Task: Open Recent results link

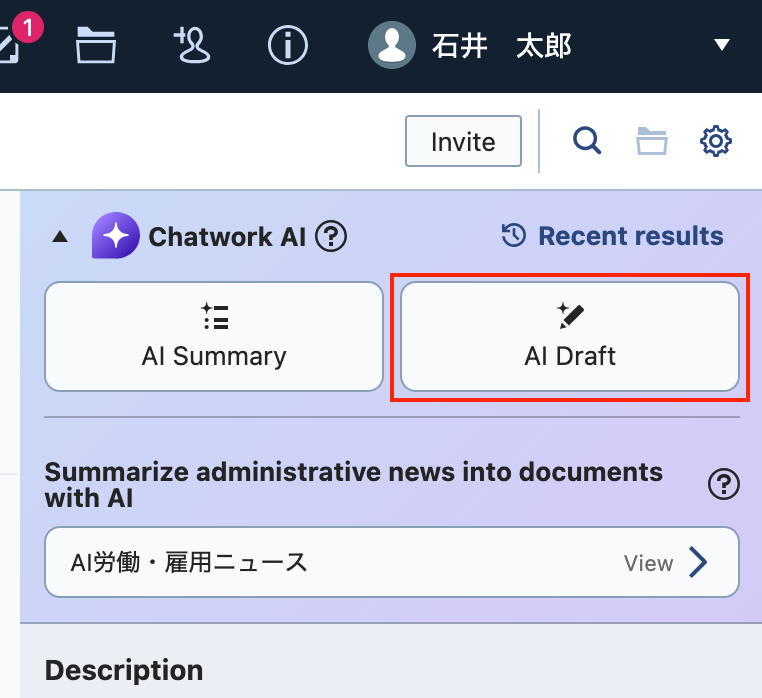Action: point(612,236)
